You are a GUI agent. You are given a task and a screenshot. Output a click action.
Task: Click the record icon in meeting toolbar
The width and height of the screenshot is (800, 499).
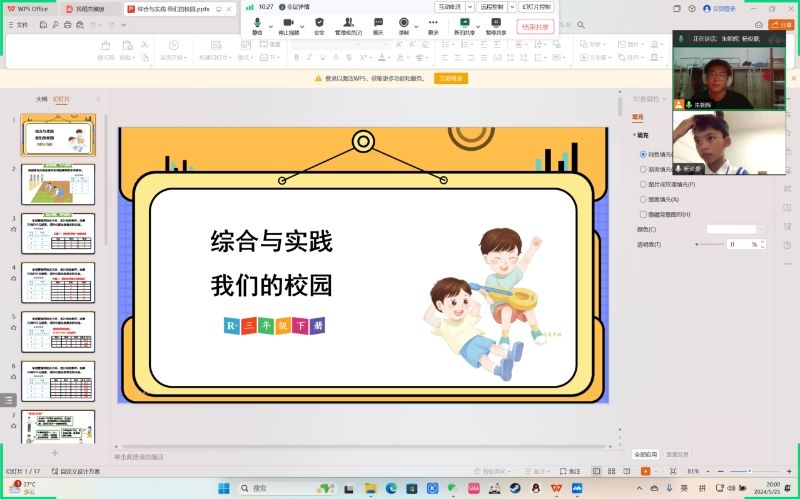[404, 22]
